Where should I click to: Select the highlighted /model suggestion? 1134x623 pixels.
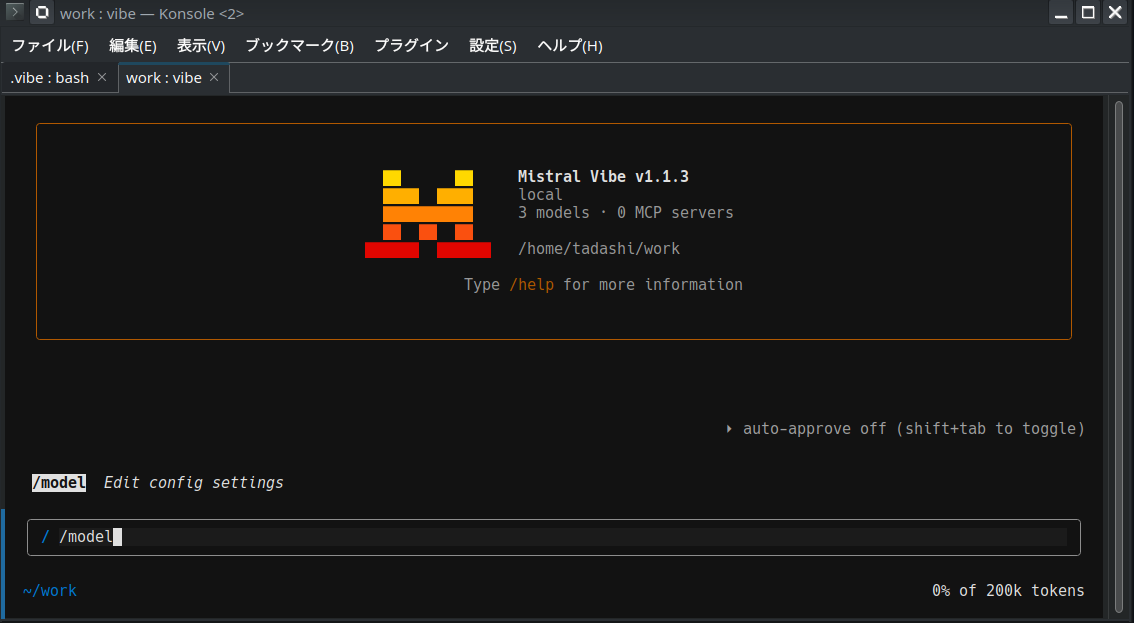pyautogui.click(x=59, y=483)
